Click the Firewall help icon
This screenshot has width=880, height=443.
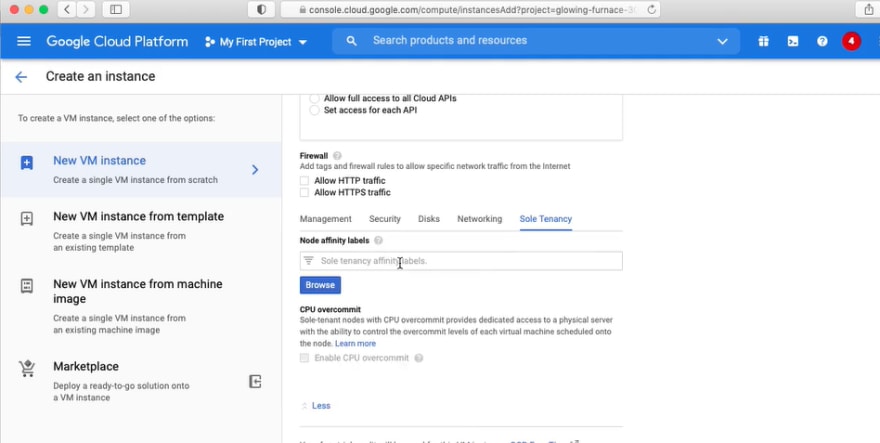point(337,156)
